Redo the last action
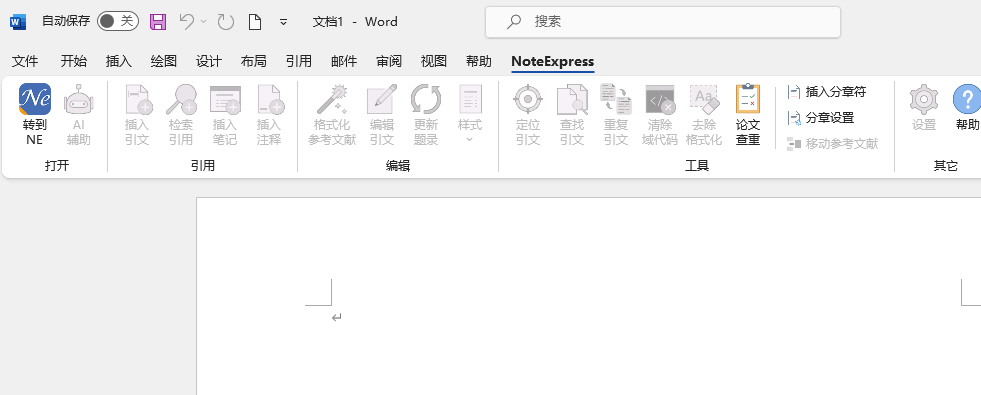Viewport: 981px width, 395px height. (225, 22)
